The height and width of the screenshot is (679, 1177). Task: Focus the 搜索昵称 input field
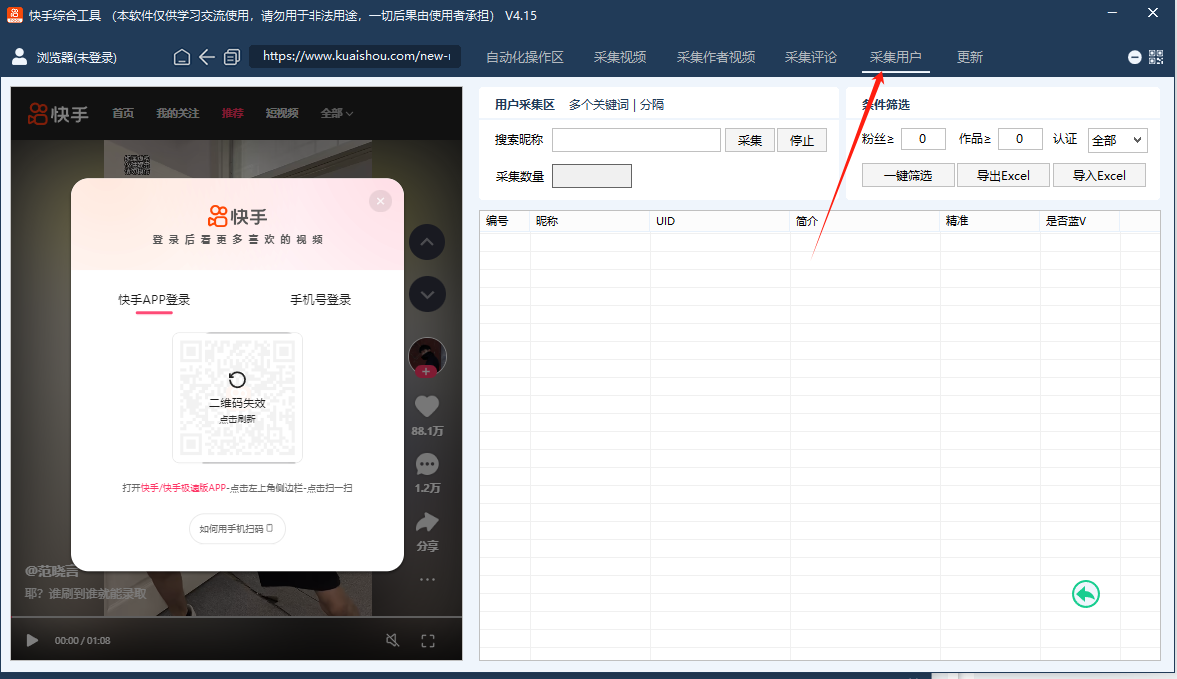pos(637,140)
